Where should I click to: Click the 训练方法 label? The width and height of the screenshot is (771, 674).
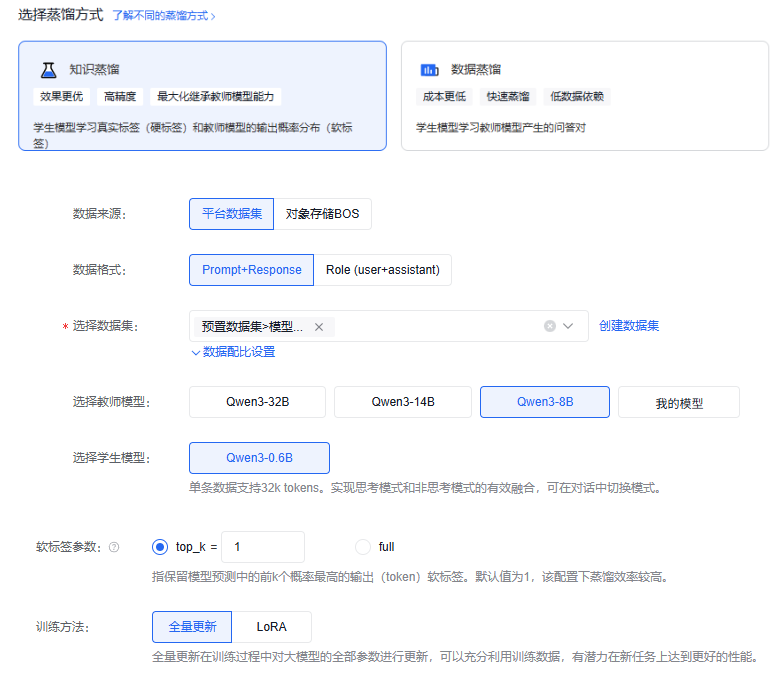coord(62,627)
